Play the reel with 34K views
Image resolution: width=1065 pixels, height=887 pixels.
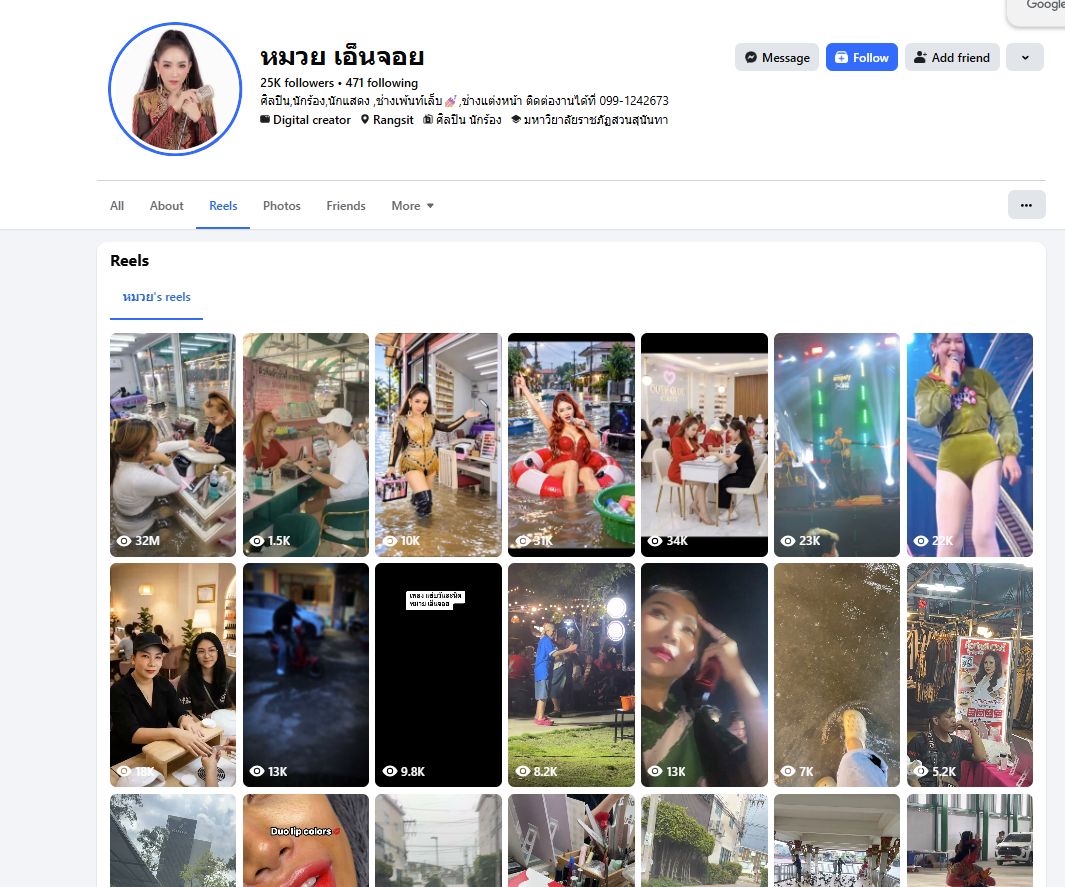(x=704, y=445)
